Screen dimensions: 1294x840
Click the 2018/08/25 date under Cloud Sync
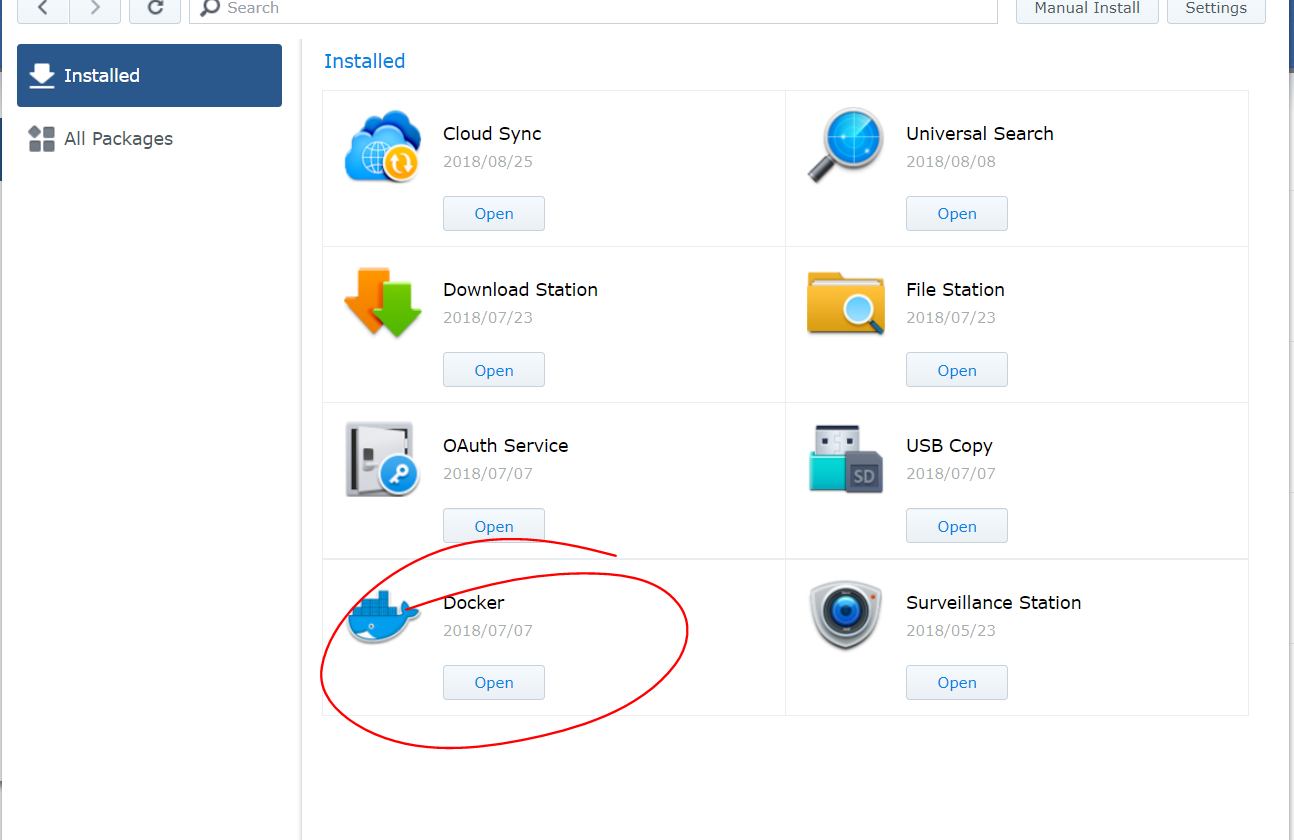click(488, 161)
